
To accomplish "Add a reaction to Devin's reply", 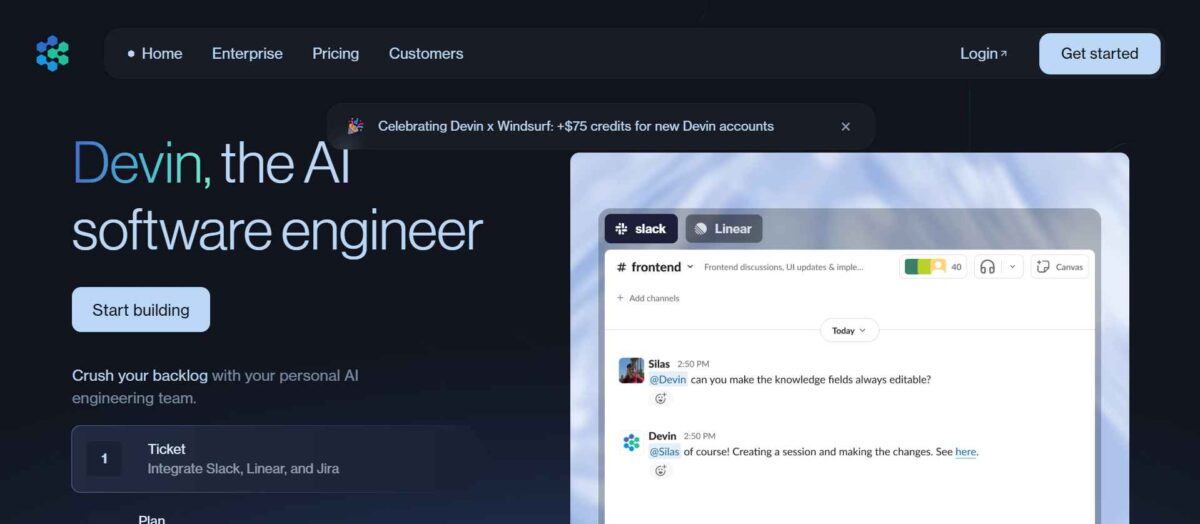I will click(x=660, y=471).
